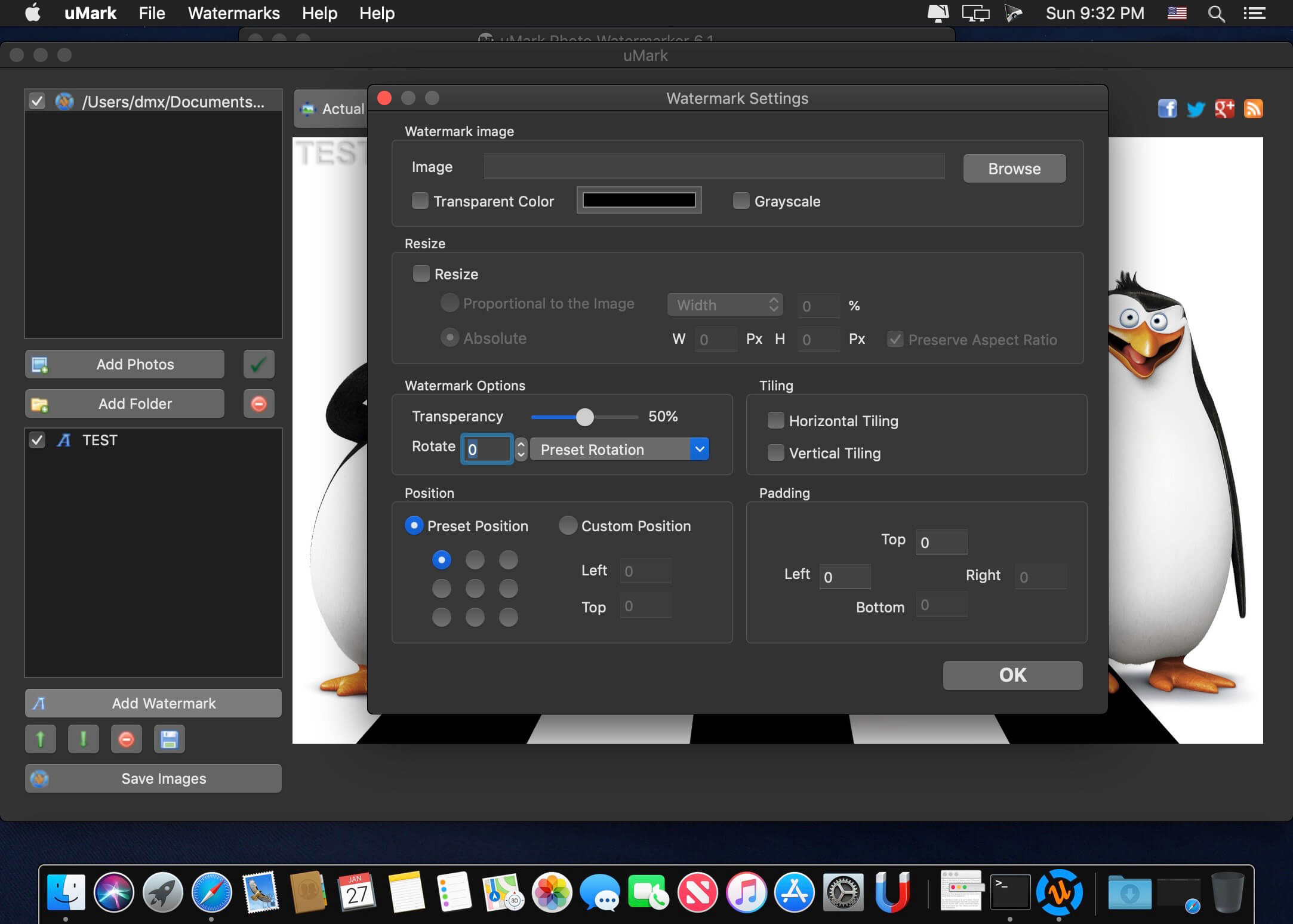Confirm watermark settings with OK
Viewport: 1293px width, 924px height.
(1012, 675)
